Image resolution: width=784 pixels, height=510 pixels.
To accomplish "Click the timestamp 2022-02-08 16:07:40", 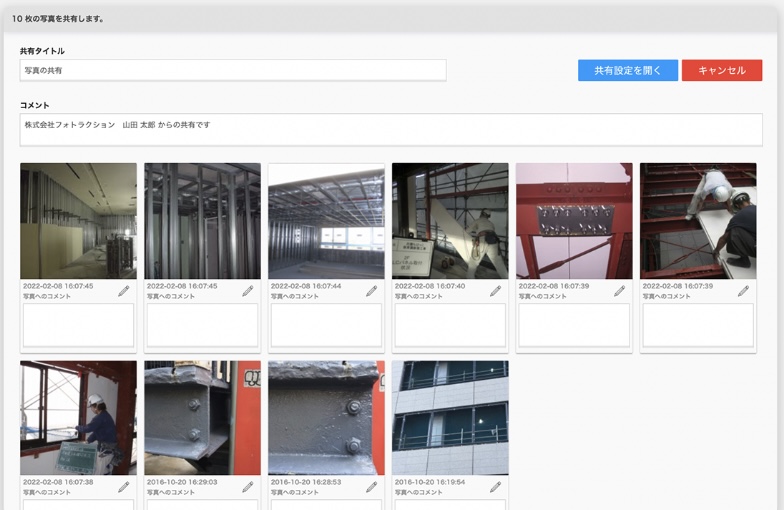I will point(430,286).
